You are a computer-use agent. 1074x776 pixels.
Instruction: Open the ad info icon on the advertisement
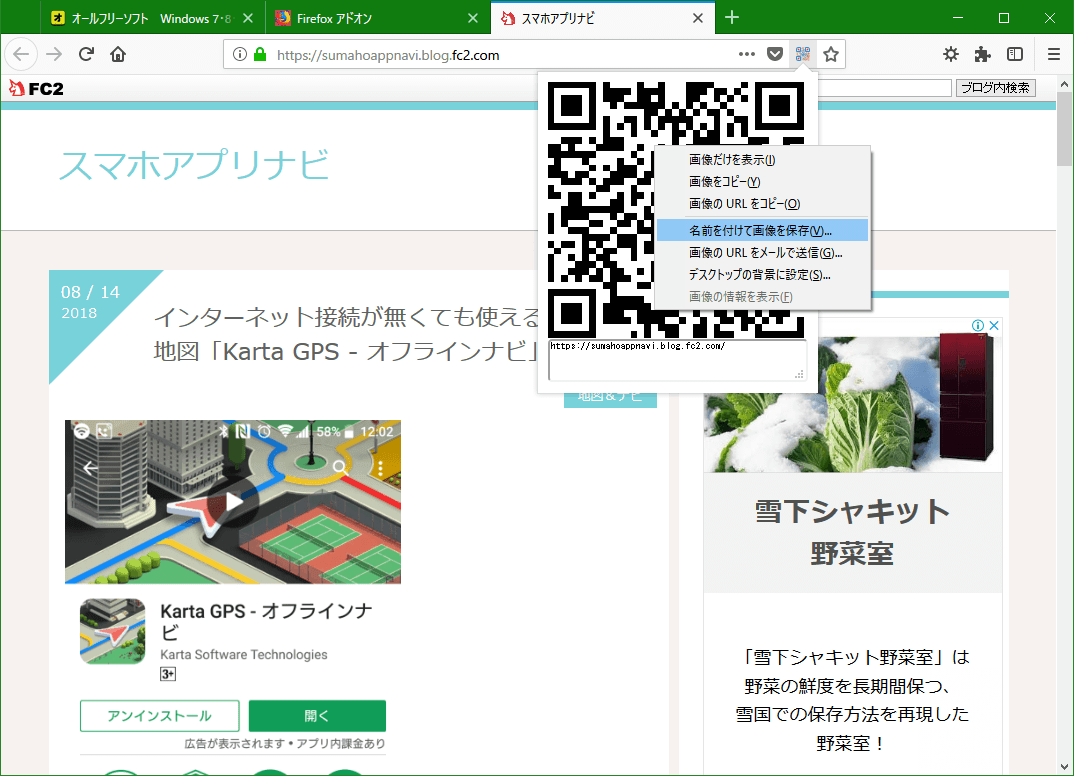pyautogui.click(x=978, y=325)
